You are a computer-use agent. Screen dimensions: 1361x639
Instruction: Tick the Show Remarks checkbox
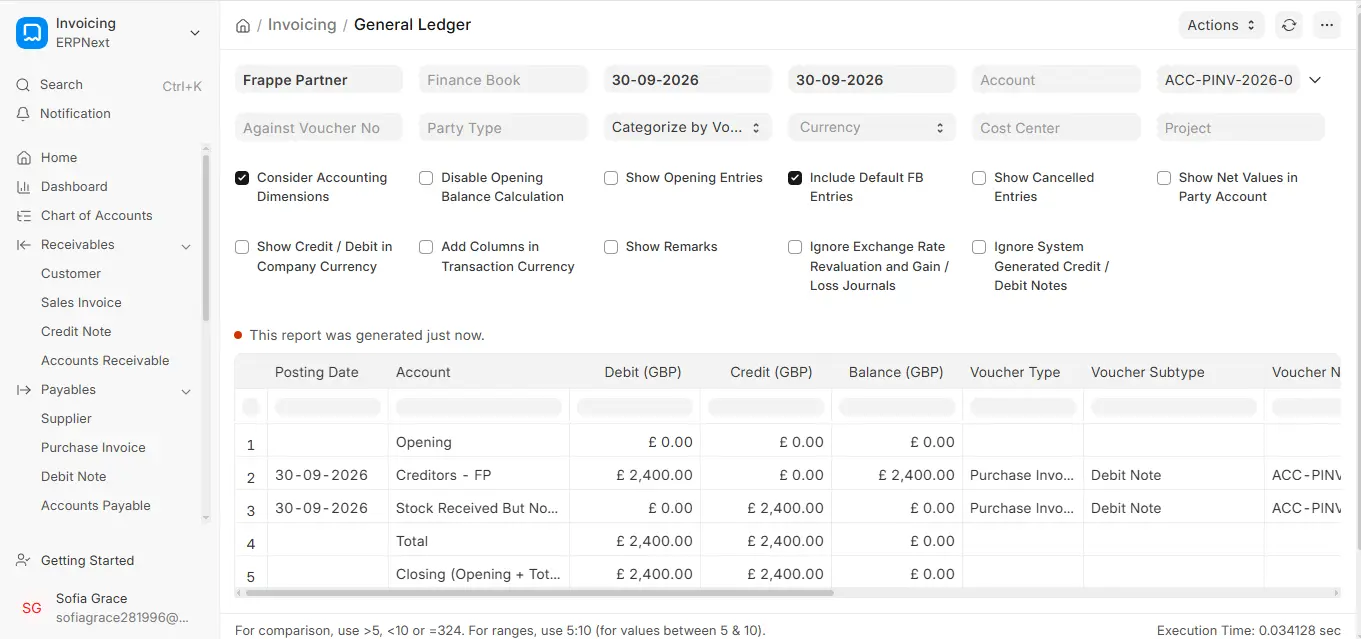(611, 247)
